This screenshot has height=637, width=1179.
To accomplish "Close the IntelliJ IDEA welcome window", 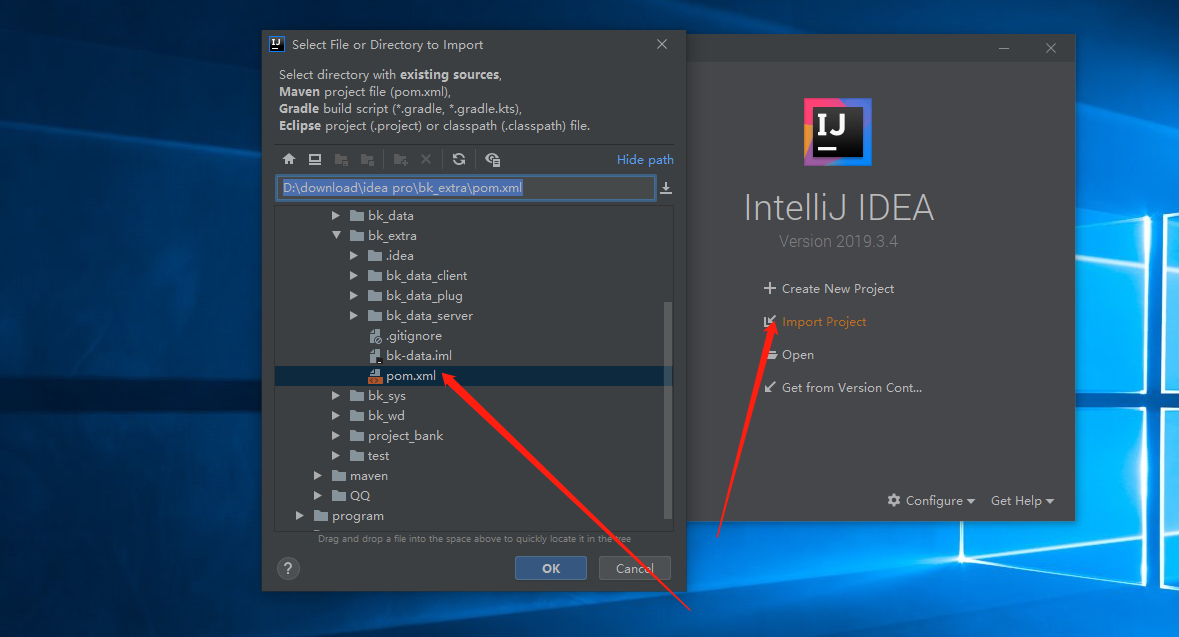I will coord(1050,48).
